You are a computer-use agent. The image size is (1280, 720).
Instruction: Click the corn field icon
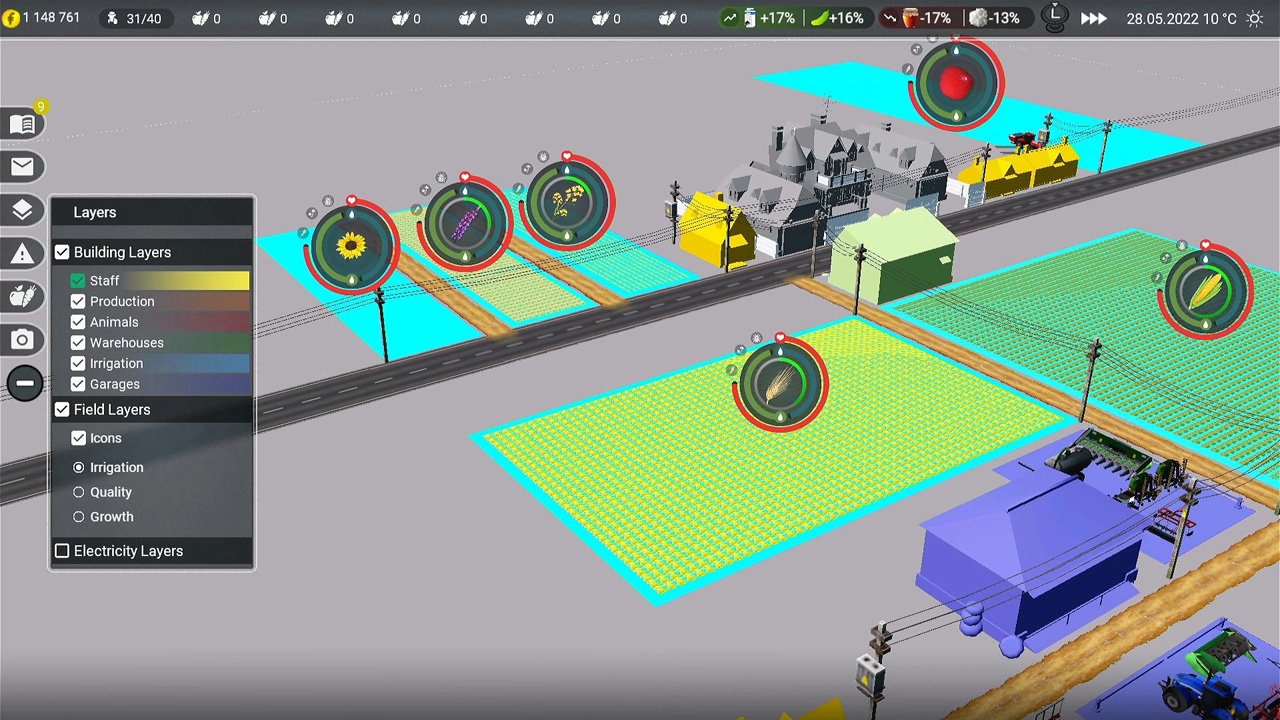coord(1207,290)
